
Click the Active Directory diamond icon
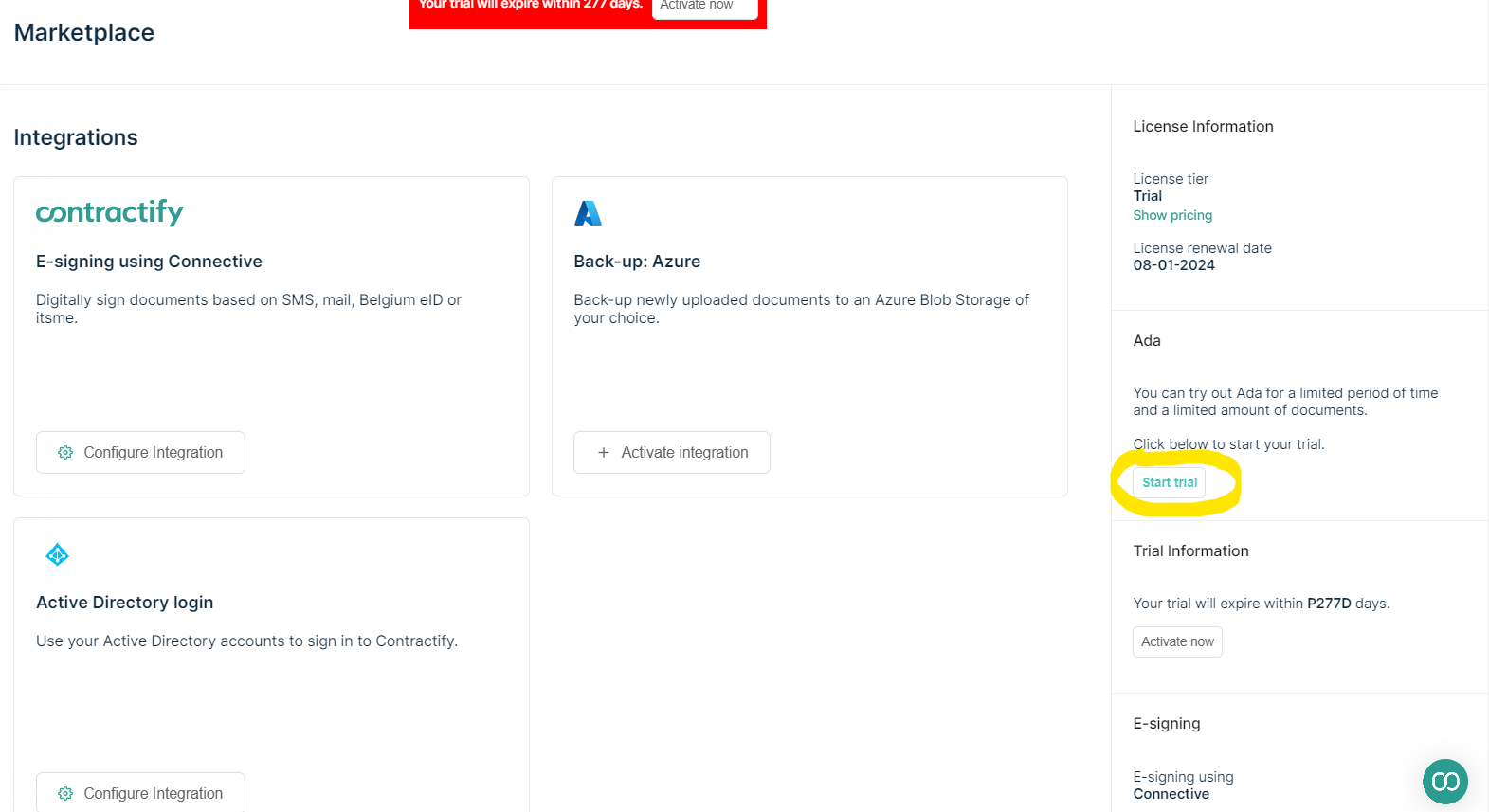57,554
